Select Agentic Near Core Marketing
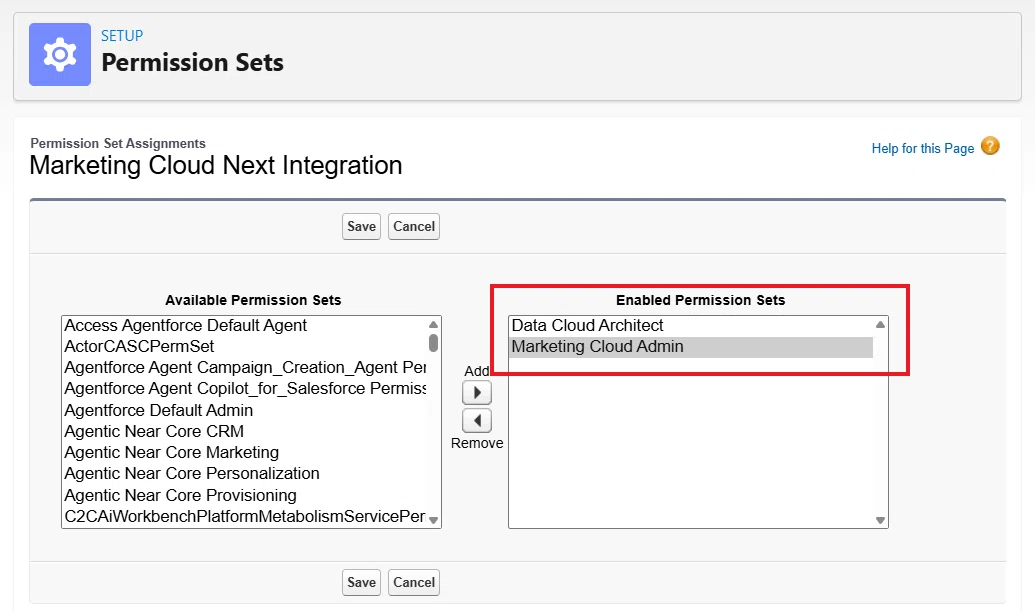 click(x=245, y=452)
